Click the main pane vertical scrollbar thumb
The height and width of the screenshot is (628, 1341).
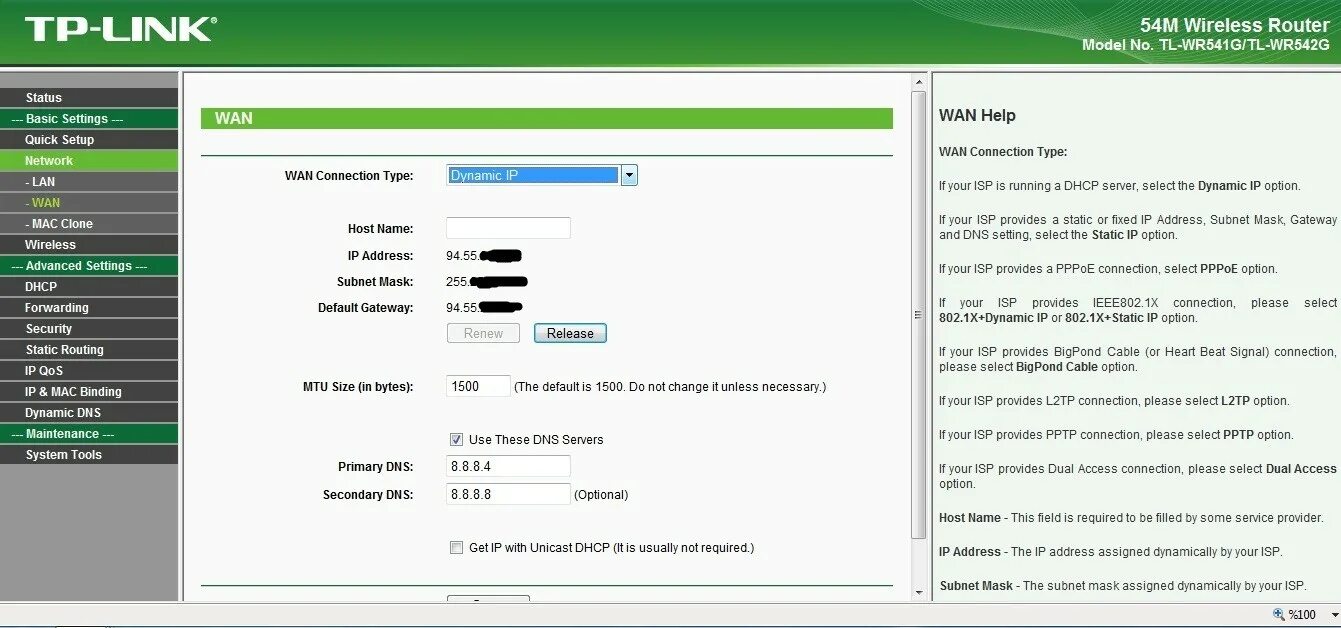click(x=919, y=314)
